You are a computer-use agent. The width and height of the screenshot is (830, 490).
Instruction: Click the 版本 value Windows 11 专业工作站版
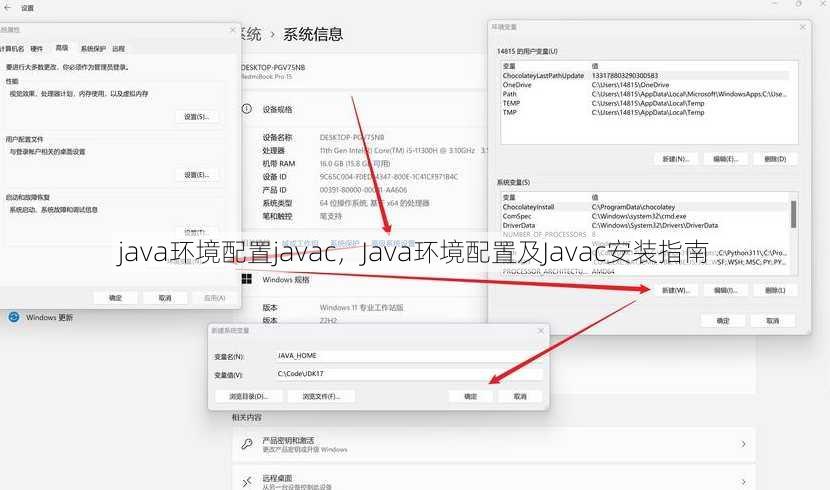(362, 307)
